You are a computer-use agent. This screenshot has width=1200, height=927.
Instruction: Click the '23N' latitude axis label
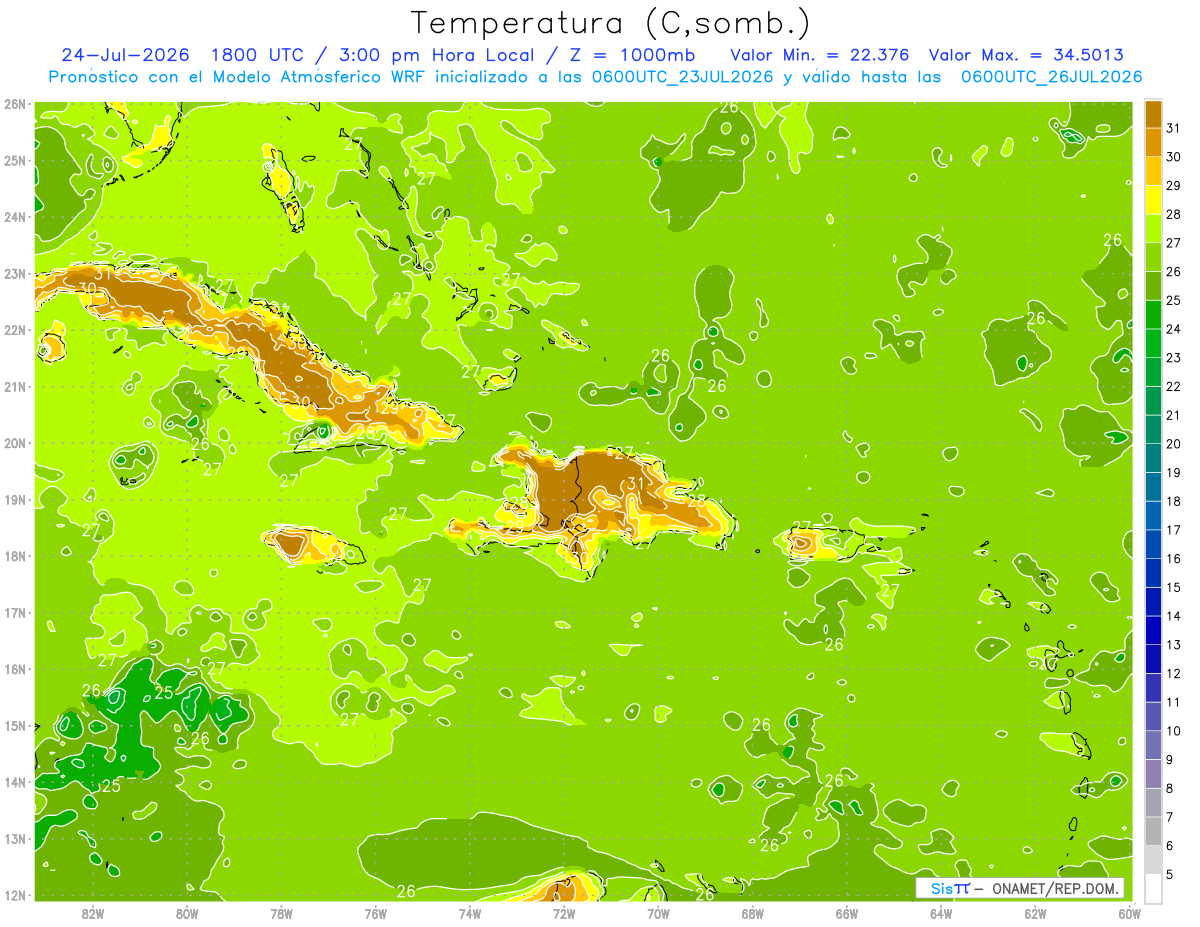(x=14, y=274)
